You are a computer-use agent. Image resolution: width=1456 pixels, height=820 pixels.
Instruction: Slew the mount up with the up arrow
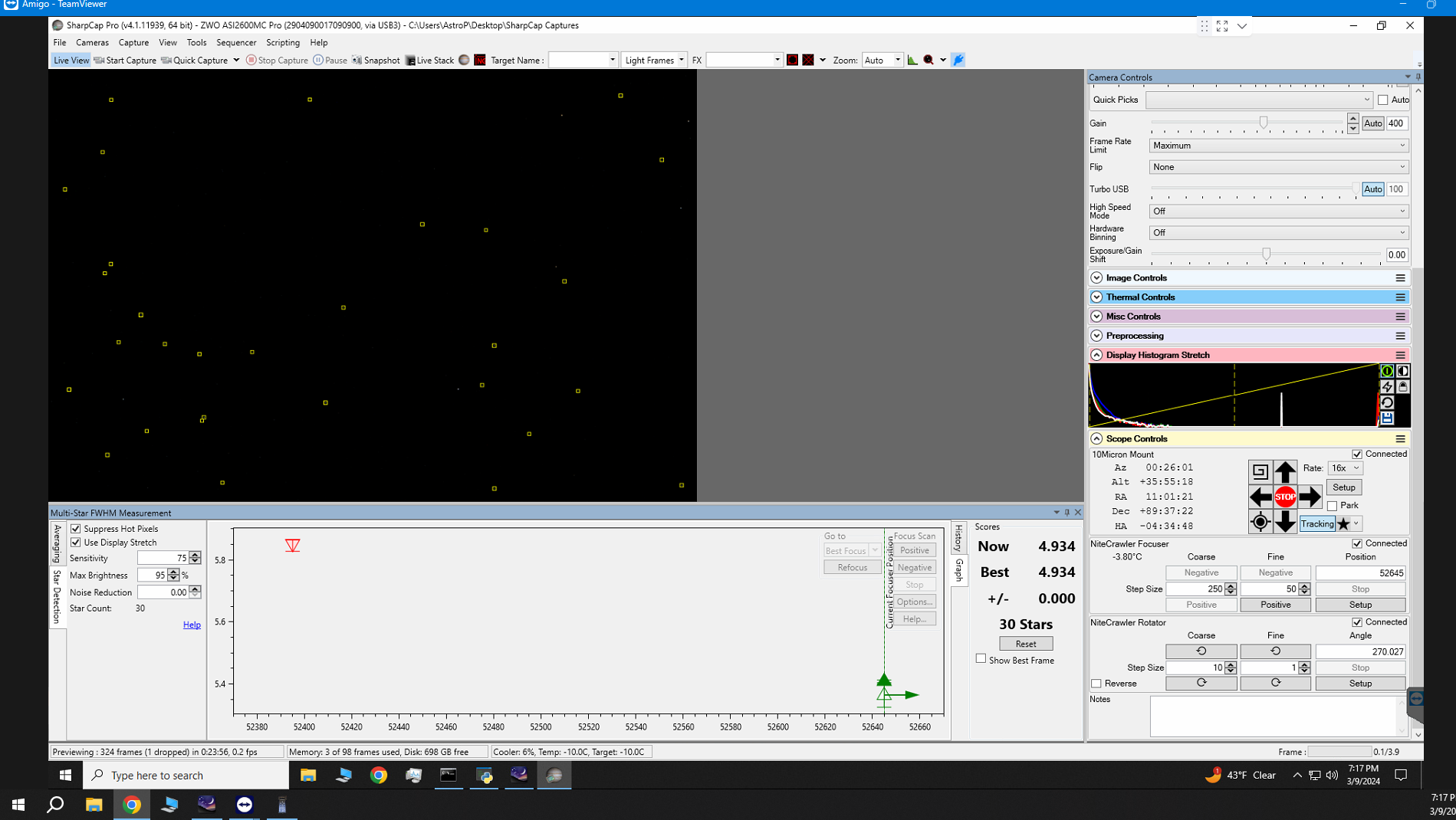[1285, 471]
